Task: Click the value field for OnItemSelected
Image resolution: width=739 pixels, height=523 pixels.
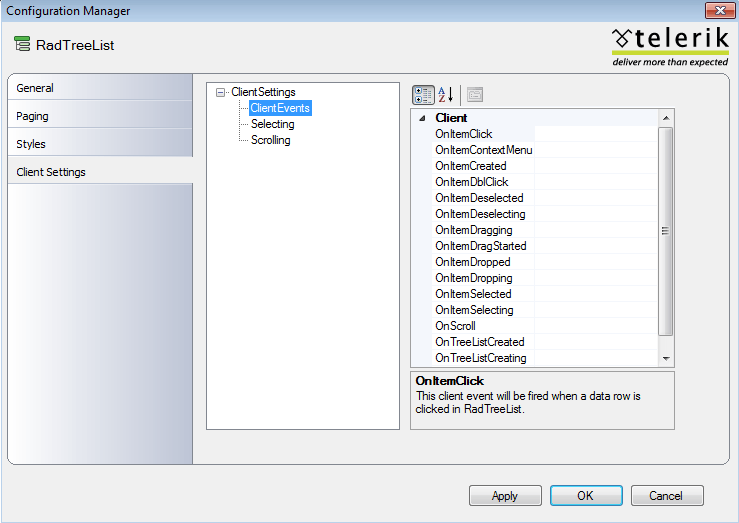Action: point(596,294)
